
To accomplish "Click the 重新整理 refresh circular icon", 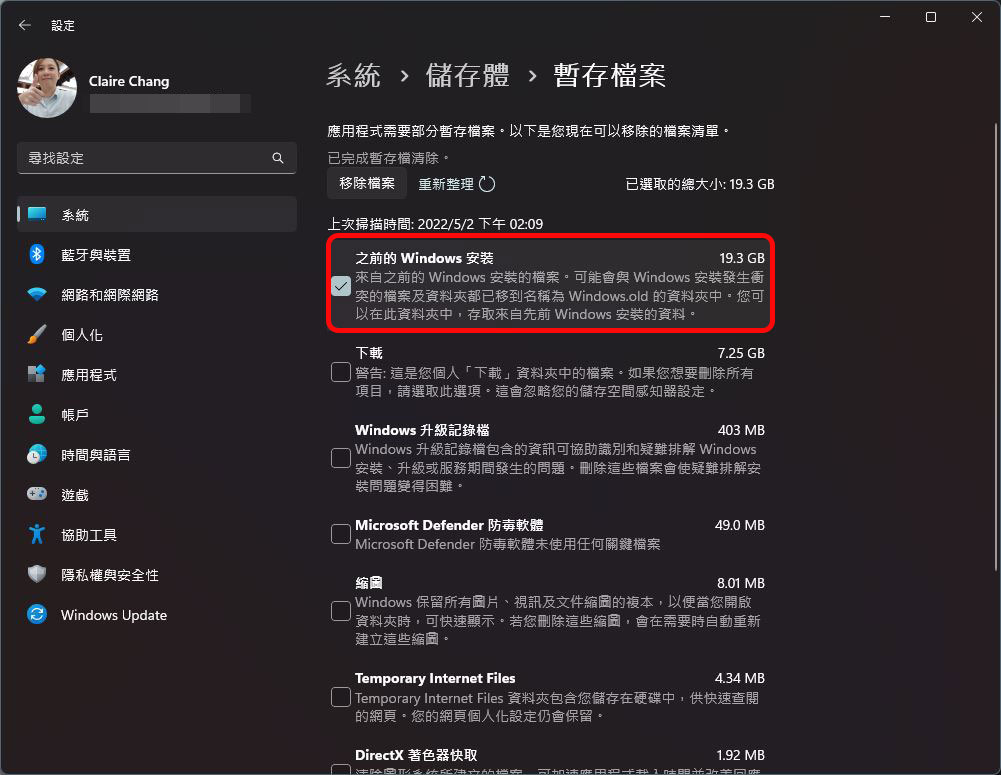I will point(487,184).
